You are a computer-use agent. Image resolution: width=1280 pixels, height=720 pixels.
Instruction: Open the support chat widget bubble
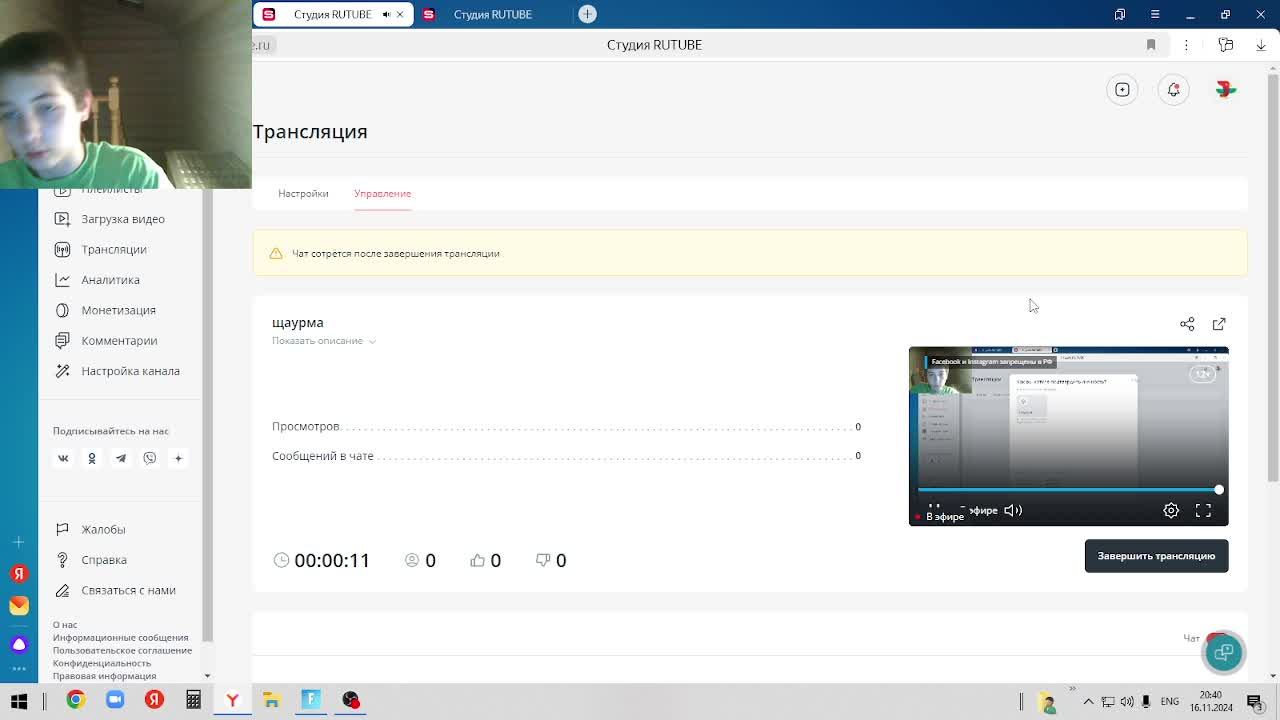(x=1223, y=652)
